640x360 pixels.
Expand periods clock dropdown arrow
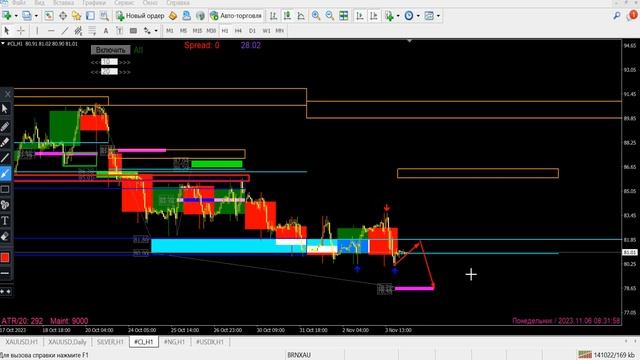(418, 16)
